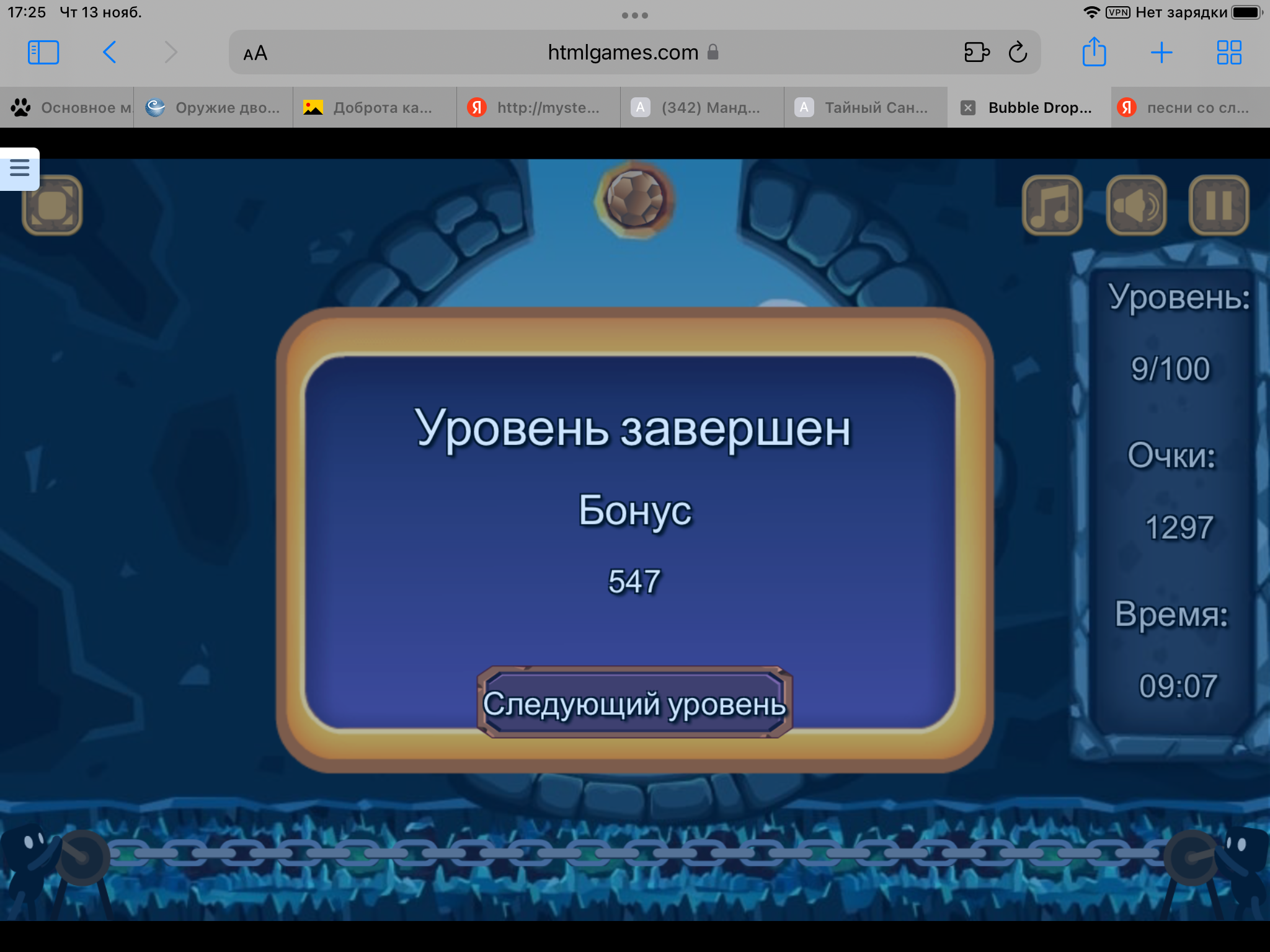Screen dimensions: 1270x952
Task: Show Safari sidebar panel
Action: click(43, 53)
